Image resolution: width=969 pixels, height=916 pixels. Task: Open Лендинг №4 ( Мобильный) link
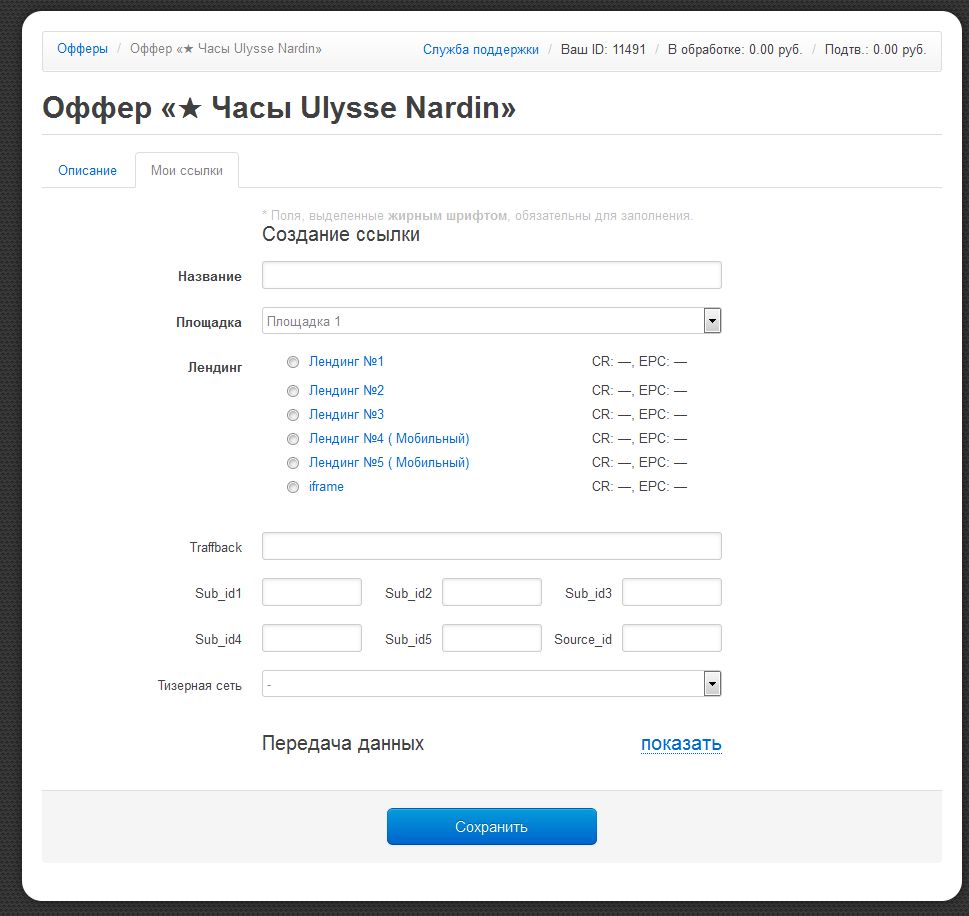(389, 439)
